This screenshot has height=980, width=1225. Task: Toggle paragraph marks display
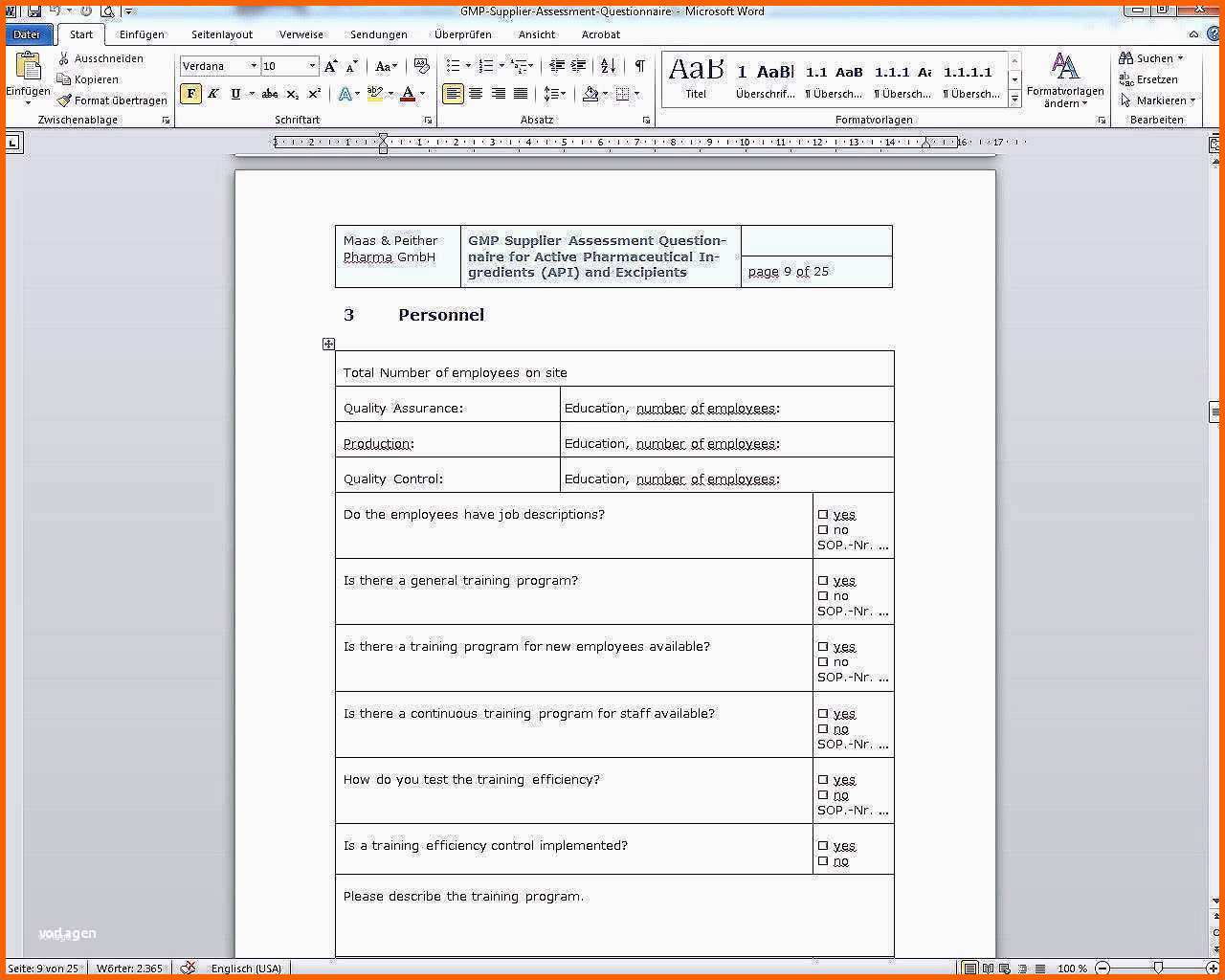point(639,66)
